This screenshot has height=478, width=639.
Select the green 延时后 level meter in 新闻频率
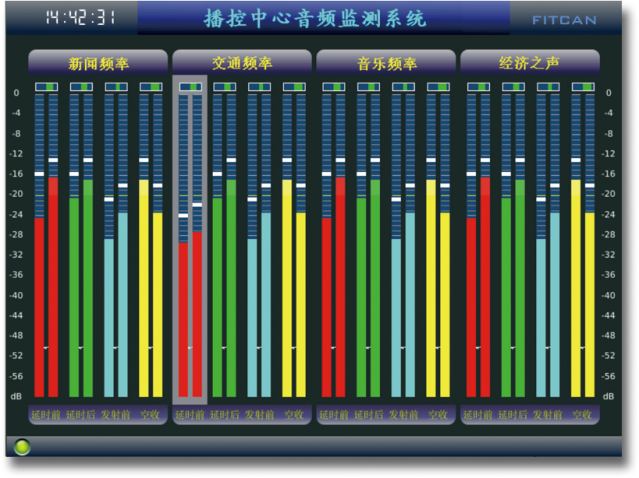(x=82, y=246)
